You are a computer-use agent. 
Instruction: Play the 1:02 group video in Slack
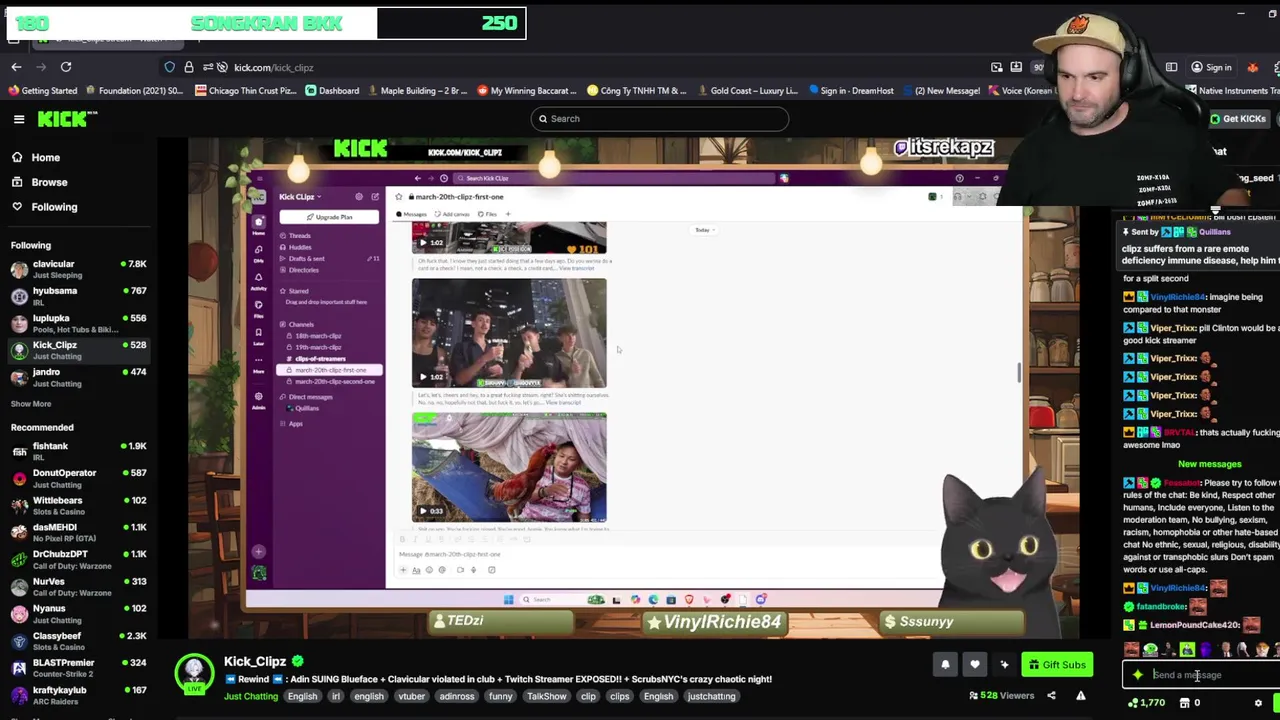[x=509, y=333]
